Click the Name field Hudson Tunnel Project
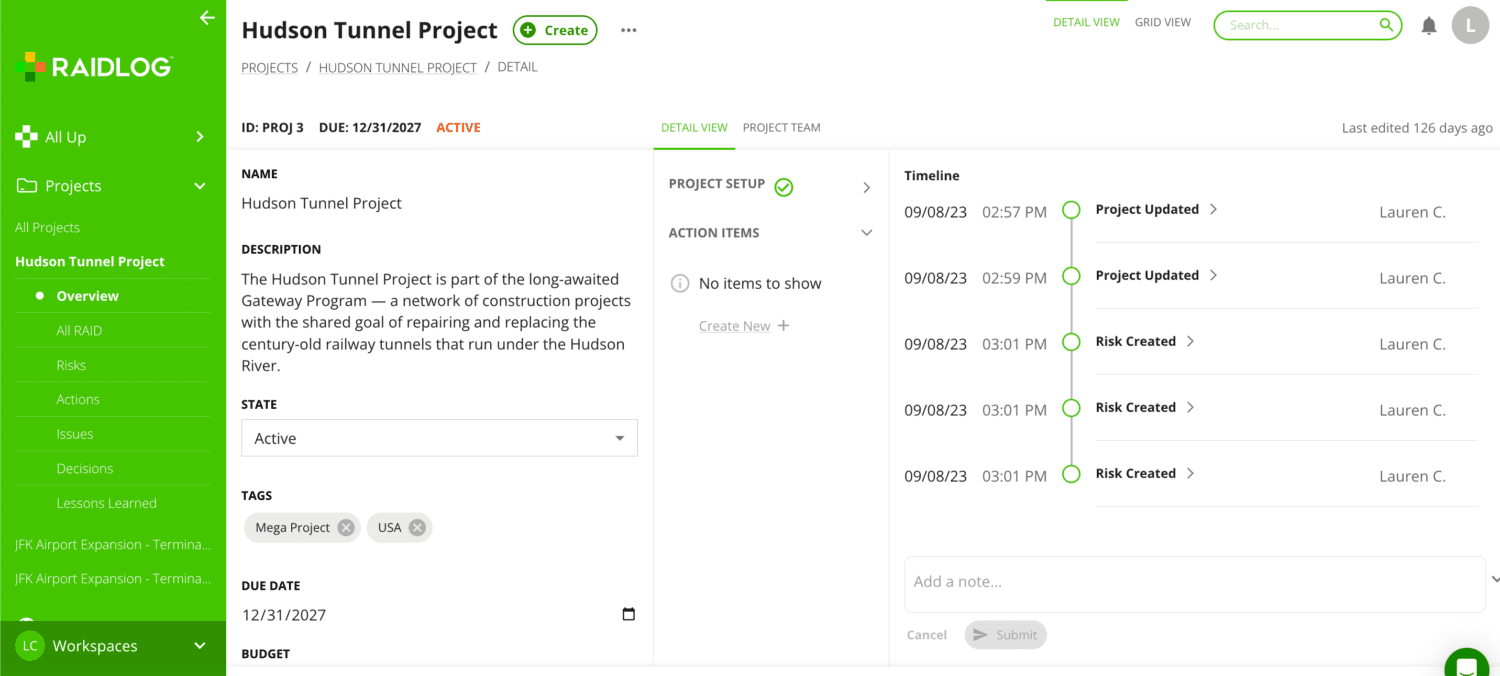 coord(322,203)
